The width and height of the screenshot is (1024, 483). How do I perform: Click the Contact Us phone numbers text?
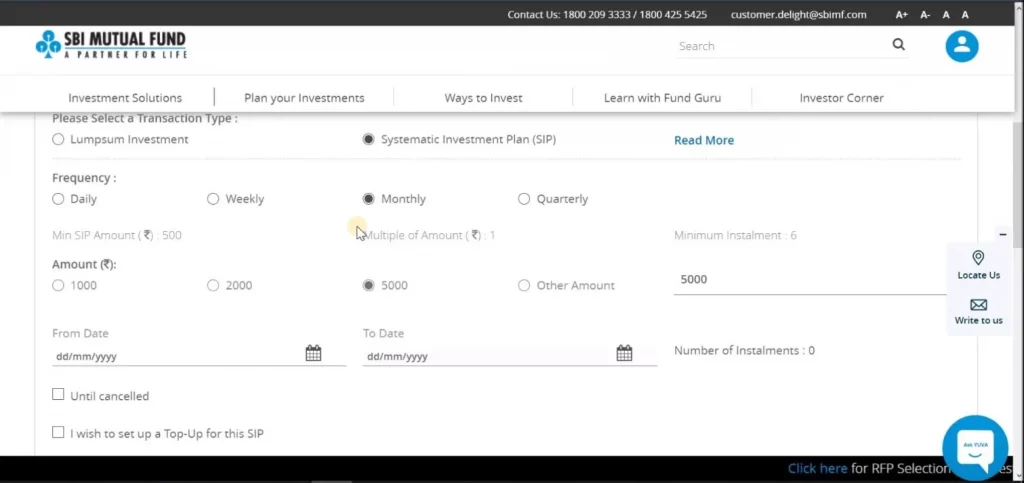point(607,14)
